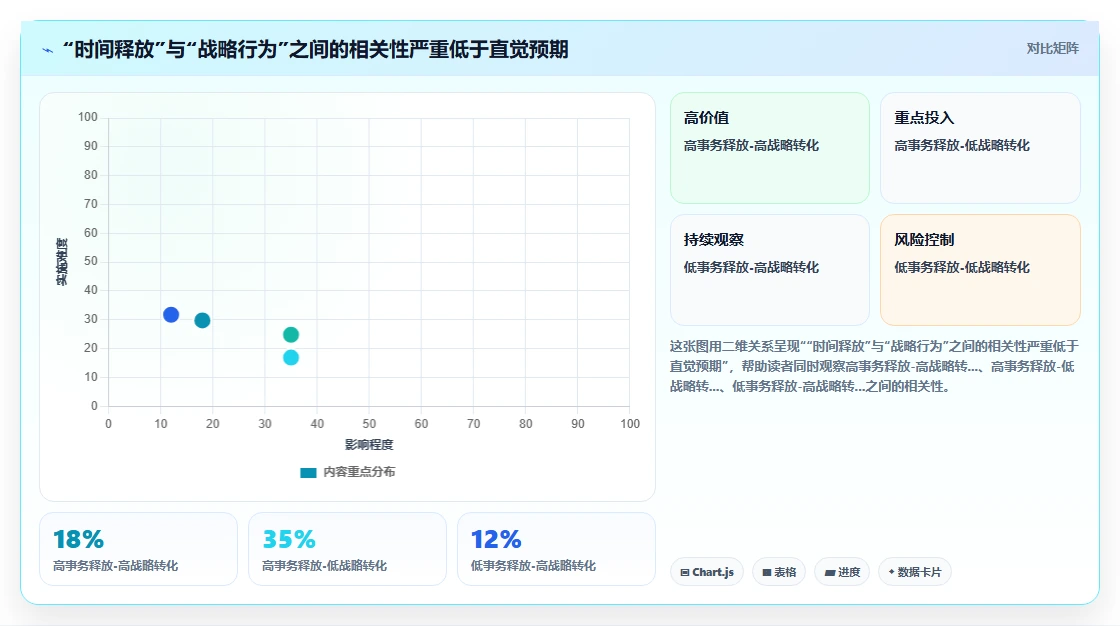Click the 影响程度 x-axis label

point(369,444)
